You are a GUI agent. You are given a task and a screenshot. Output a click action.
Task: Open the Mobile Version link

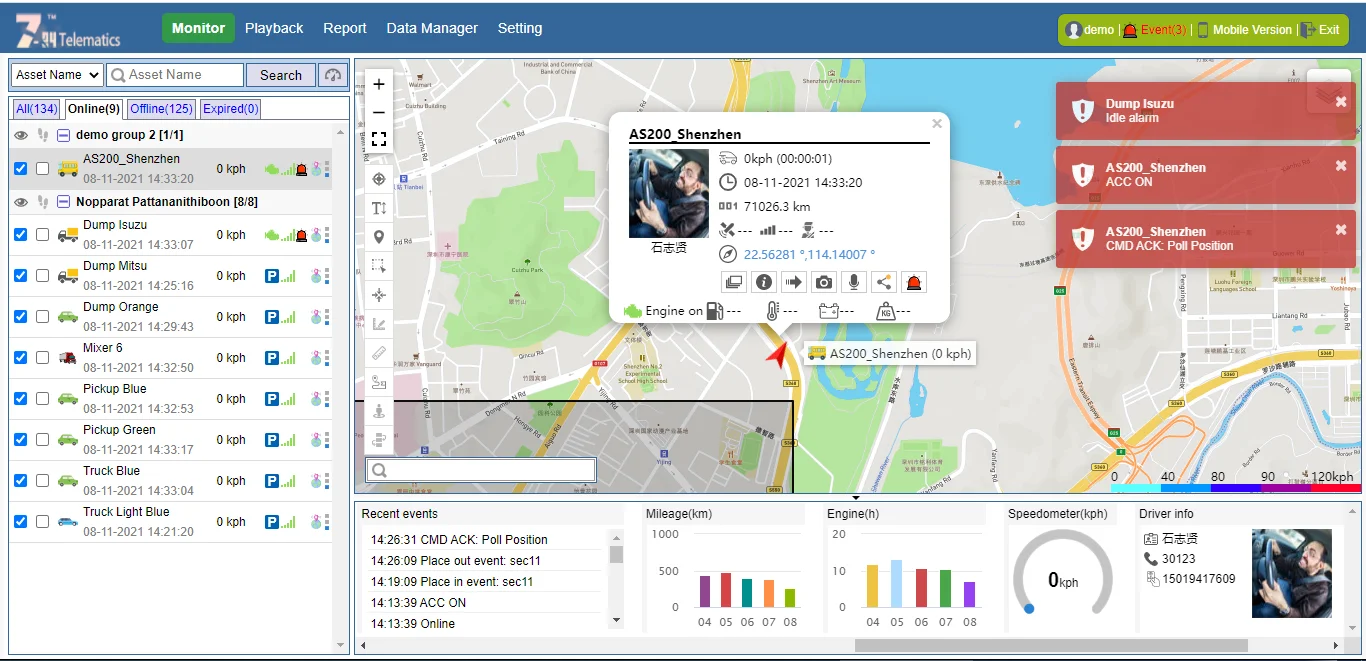click(x=1251, y=30)
